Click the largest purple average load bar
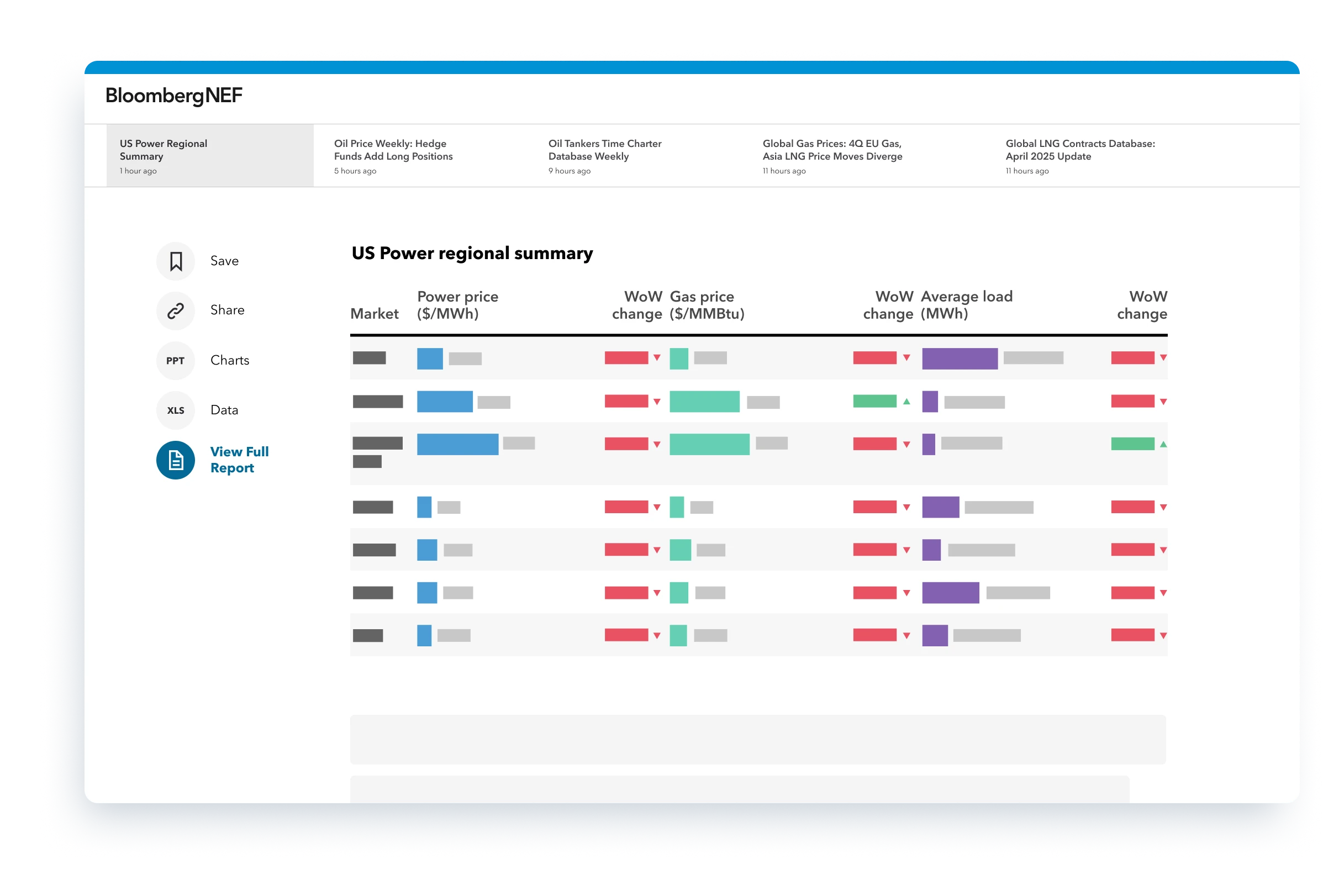1344x896 pixels. pyautogui.click(x=960, y=359)
